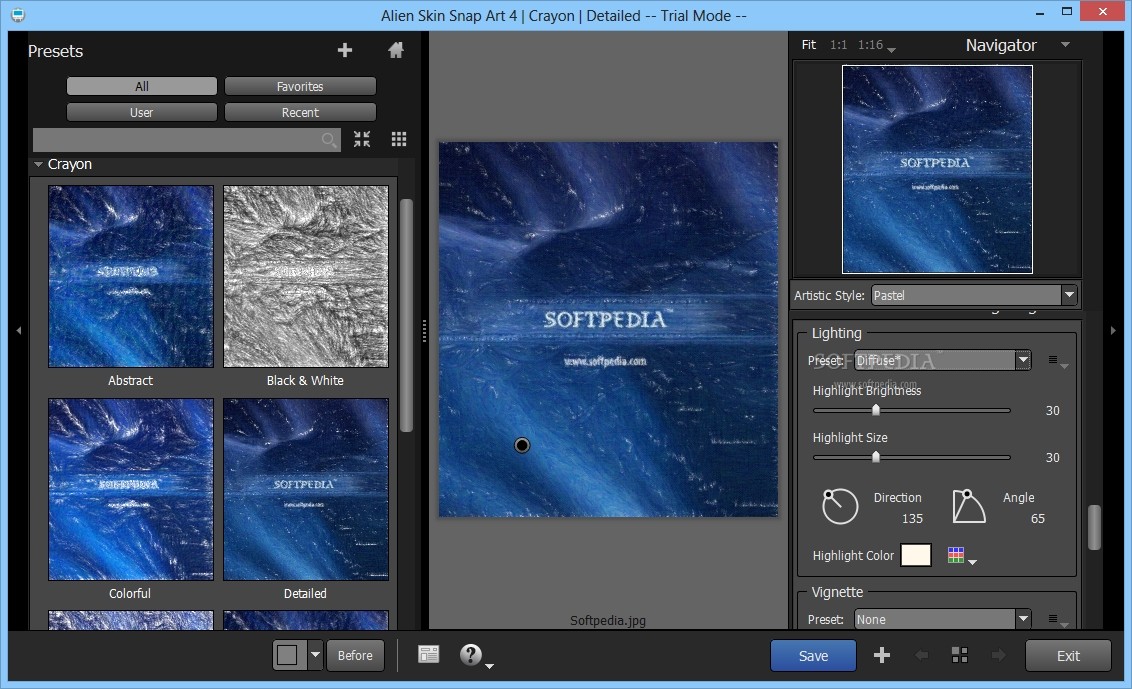Toggle panel layout icon beside Before

(428, 654)
